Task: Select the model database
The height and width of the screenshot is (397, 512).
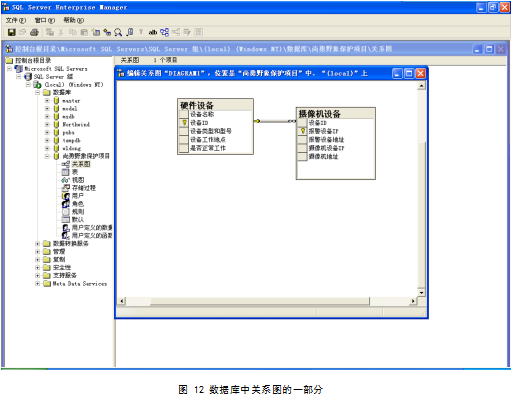Action: [x=70, y=109]
